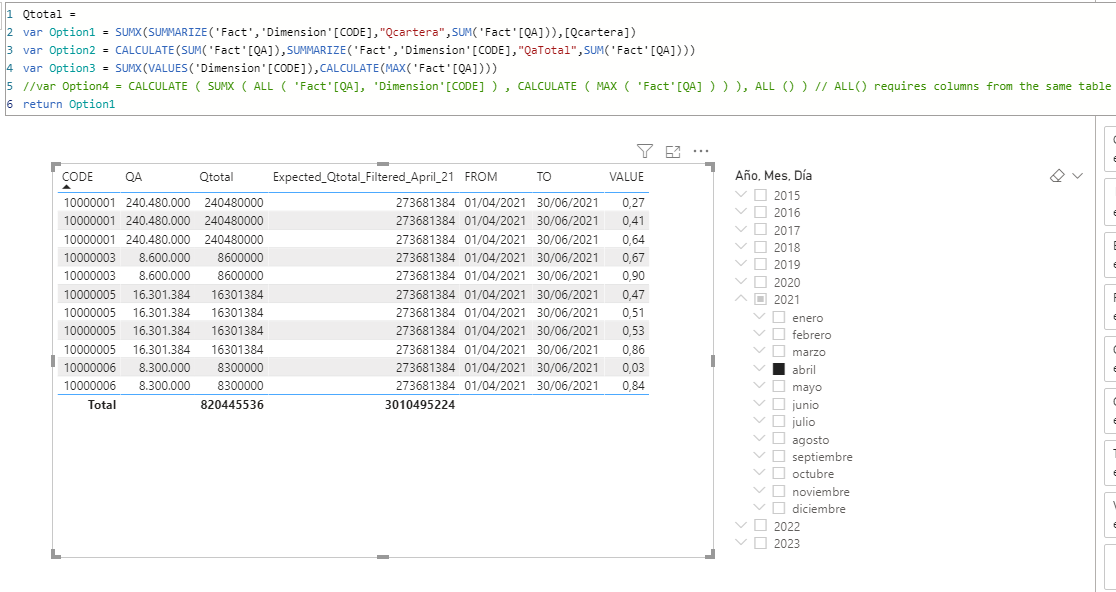Select the VALUE cell 0,03

tap(633, 368)
